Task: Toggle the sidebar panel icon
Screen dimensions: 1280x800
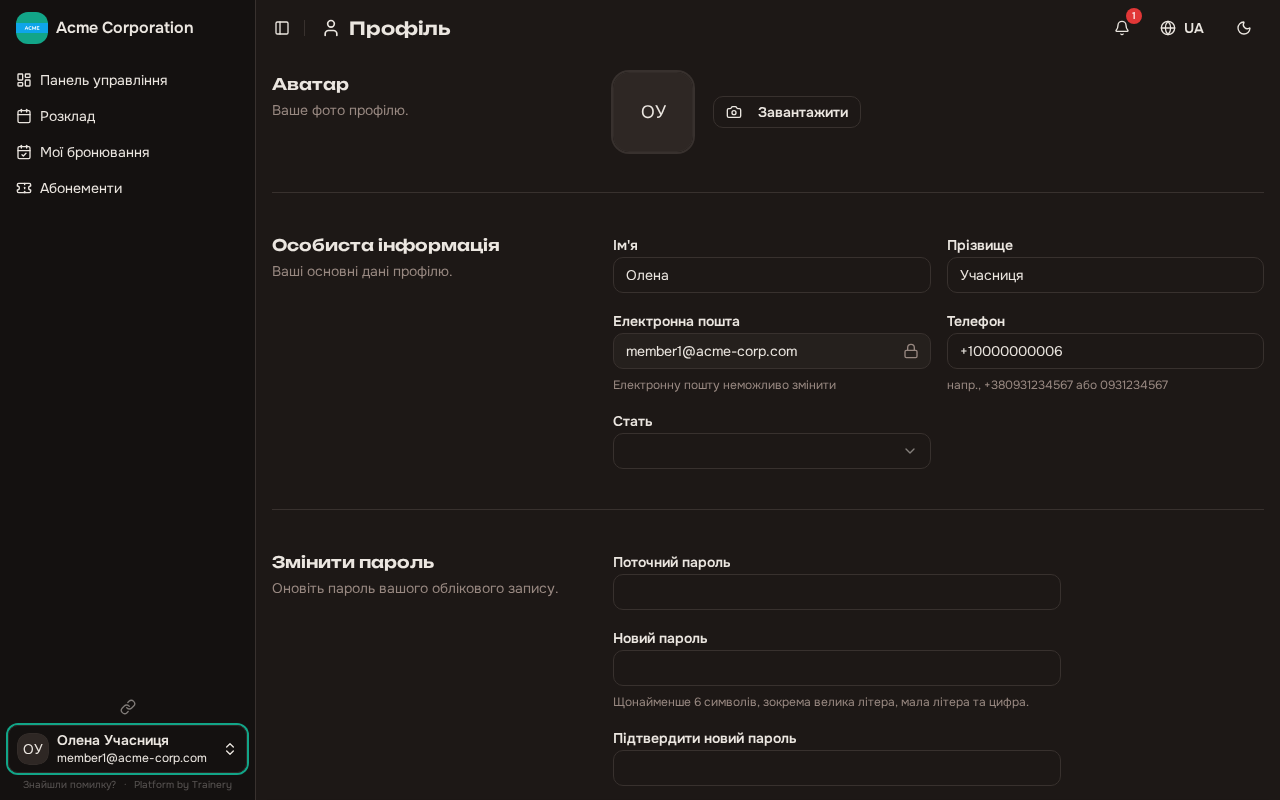Action: click(x=282, y=28)
